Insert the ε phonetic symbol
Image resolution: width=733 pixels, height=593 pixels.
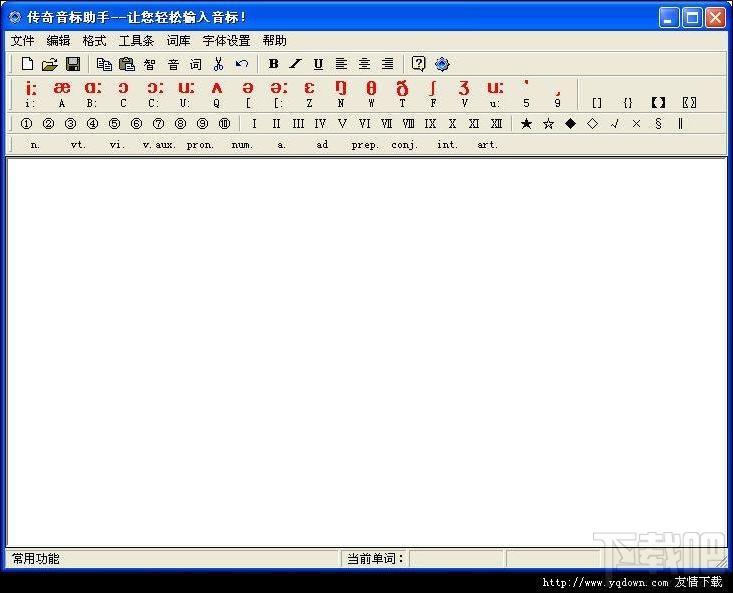[309, 94]
